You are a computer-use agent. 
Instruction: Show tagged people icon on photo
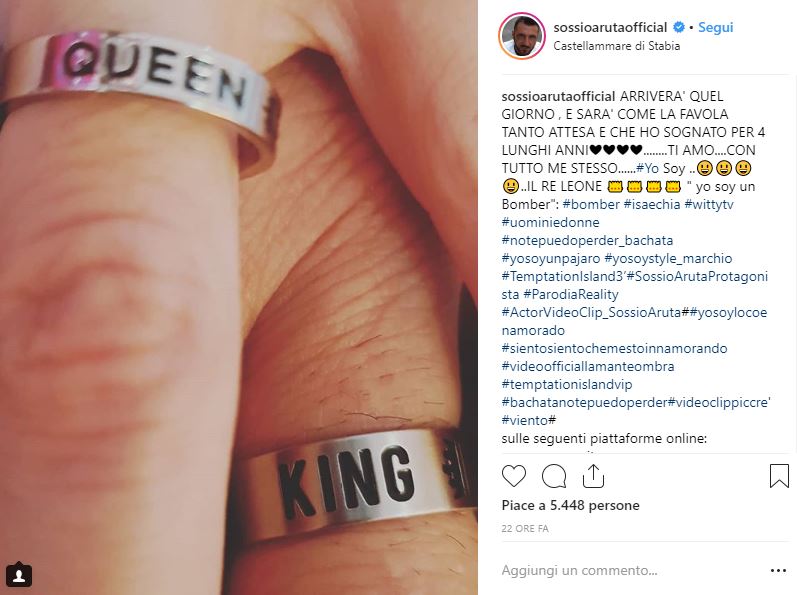19,575
